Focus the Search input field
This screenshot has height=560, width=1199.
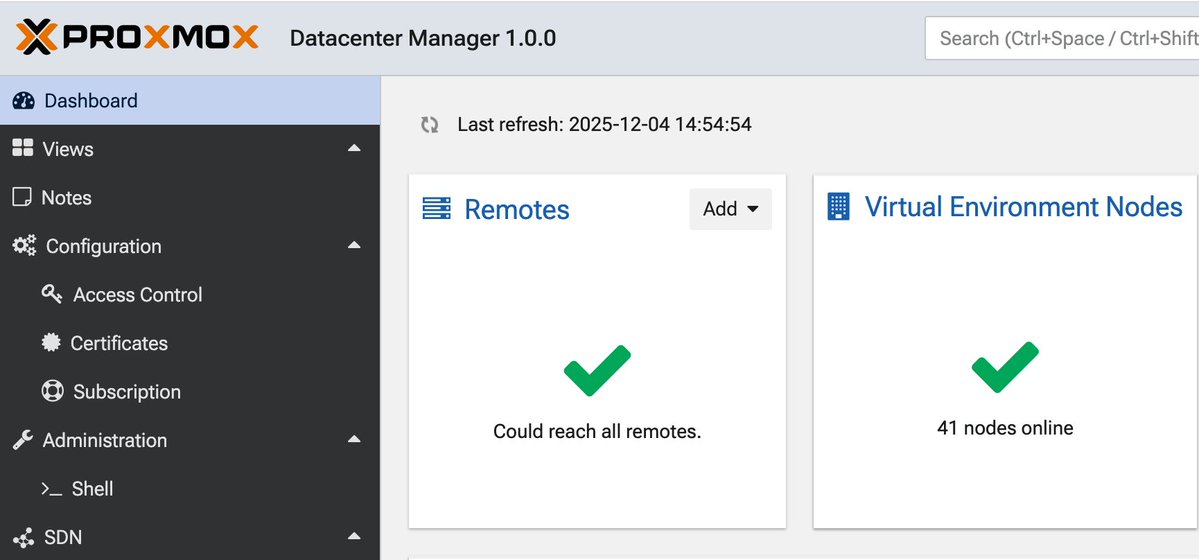click(x=1062, y=38)
